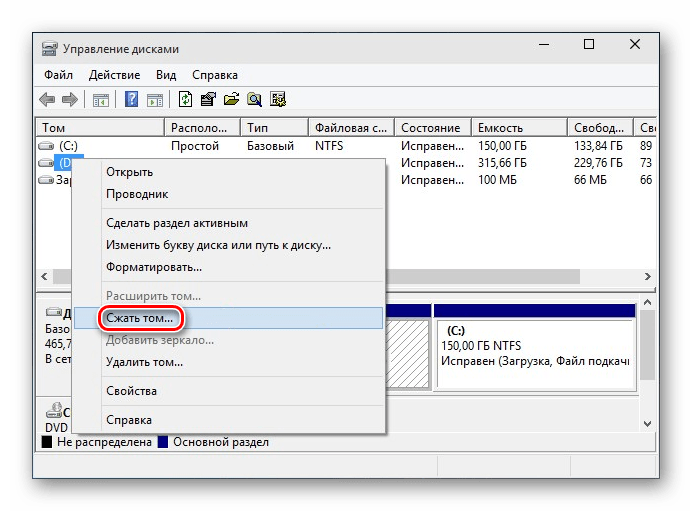This screenshot has height=511, width=693.
Task: Choose Удалить том... menu entry
Action: (228, 362)
